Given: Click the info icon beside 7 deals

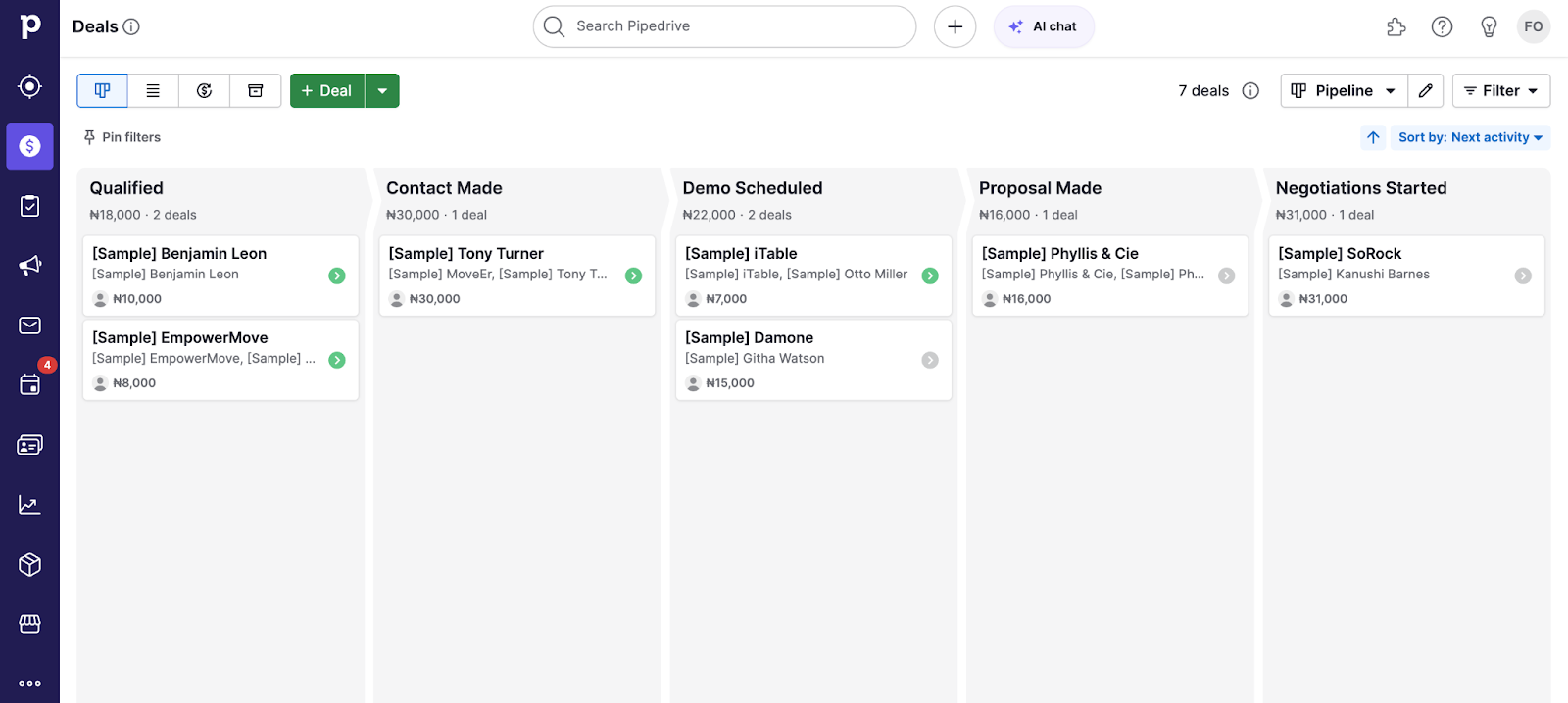Looking at the screenshot, I should pos(1250,91).
